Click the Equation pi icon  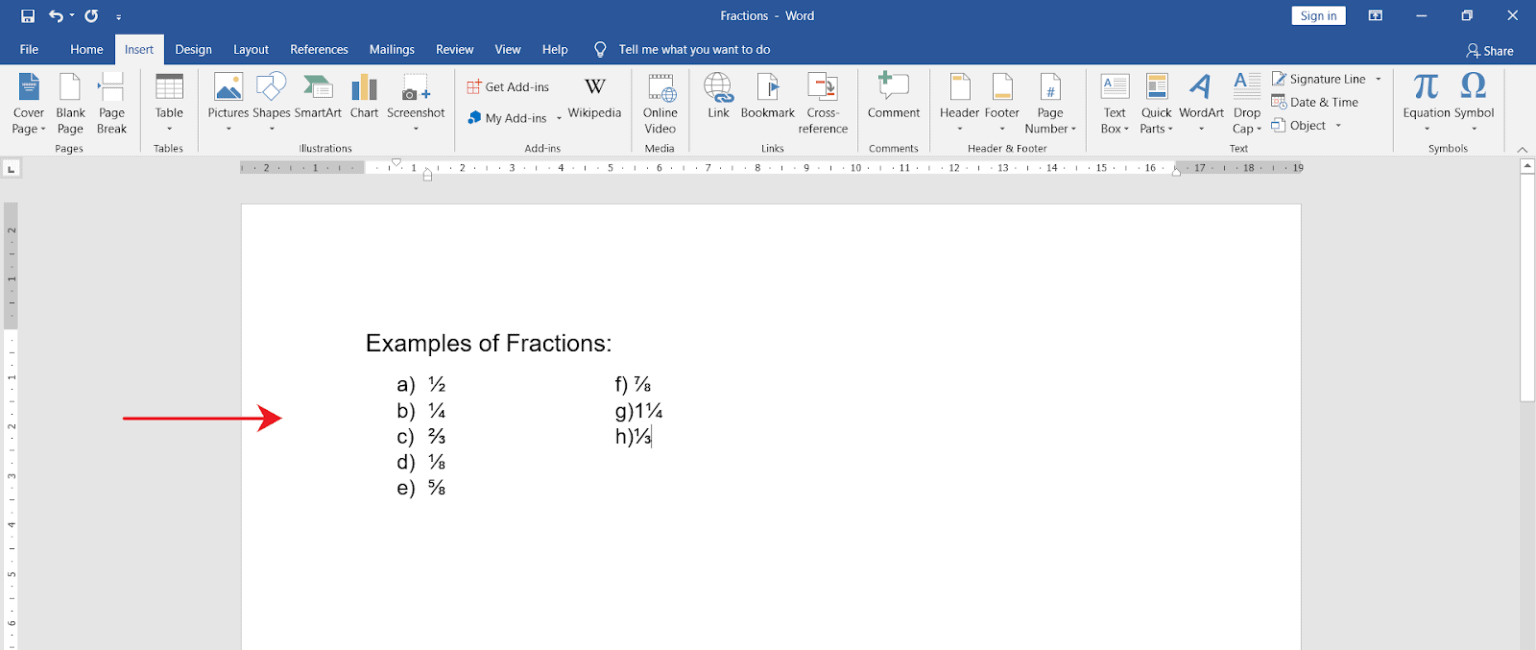coord(1426,88)
